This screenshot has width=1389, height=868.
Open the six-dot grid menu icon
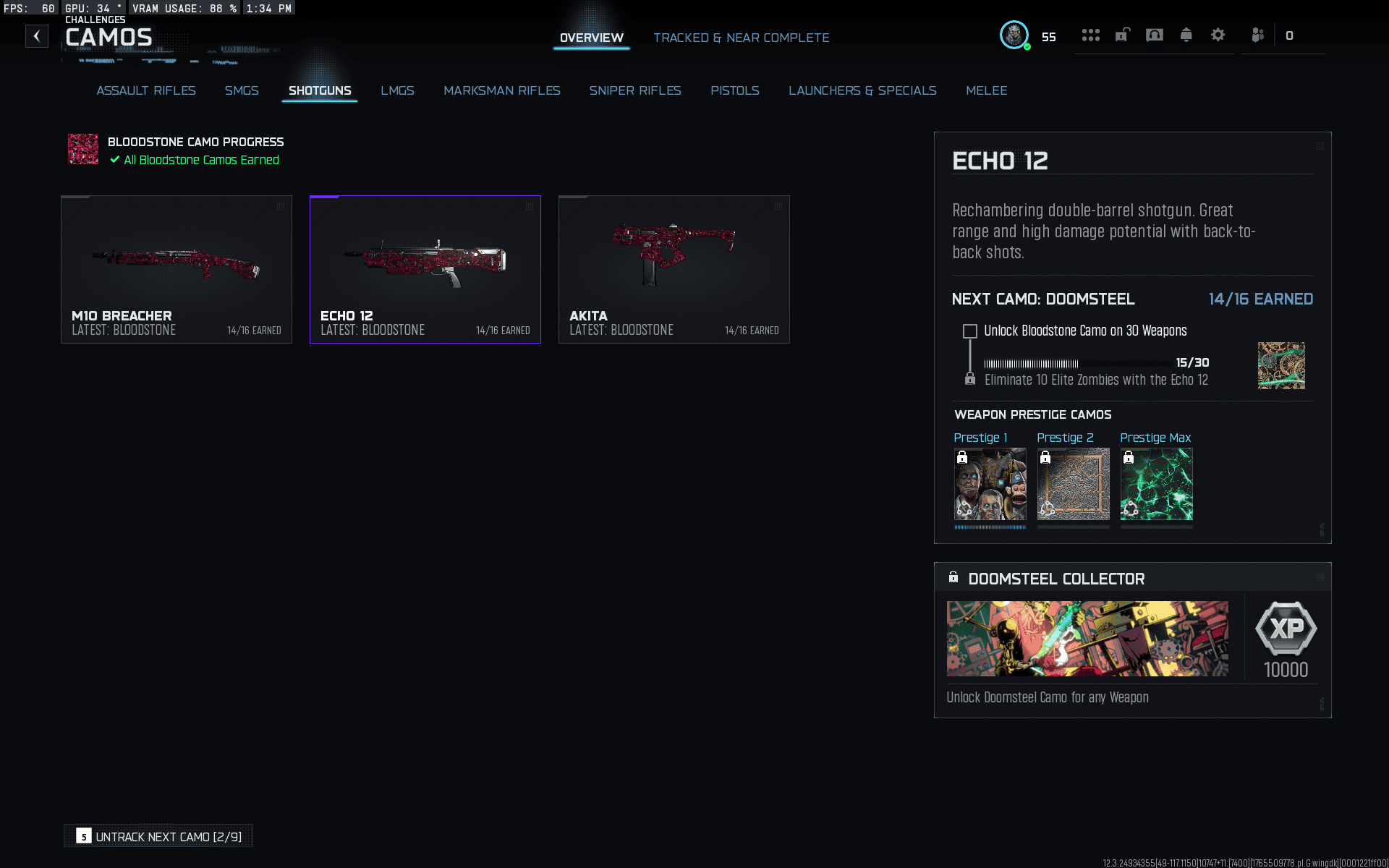pyautogui.click(x=1090, y=35)
